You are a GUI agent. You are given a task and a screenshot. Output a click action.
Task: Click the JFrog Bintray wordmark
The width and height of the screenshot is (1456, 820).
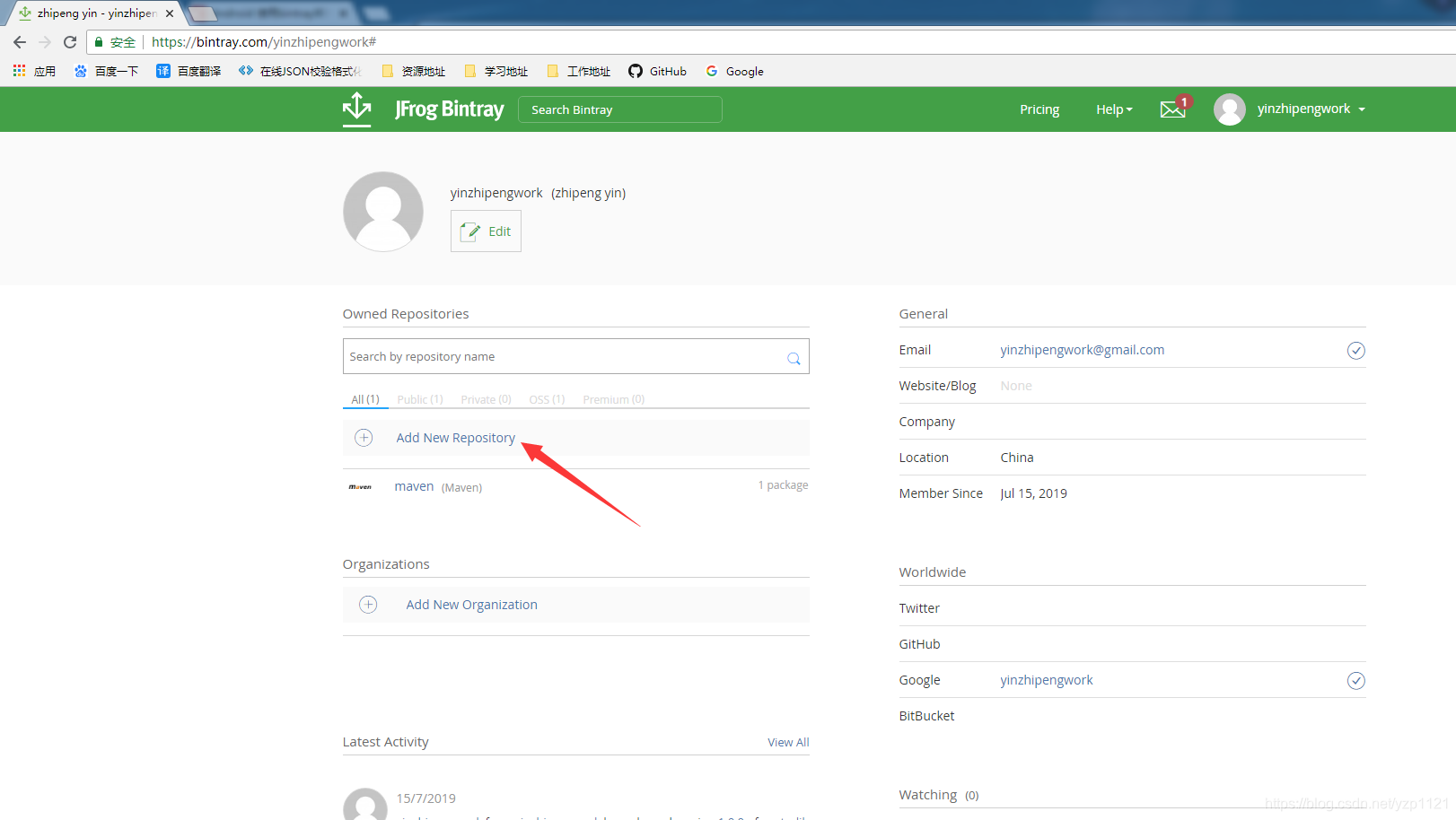(x=449, y=109)
